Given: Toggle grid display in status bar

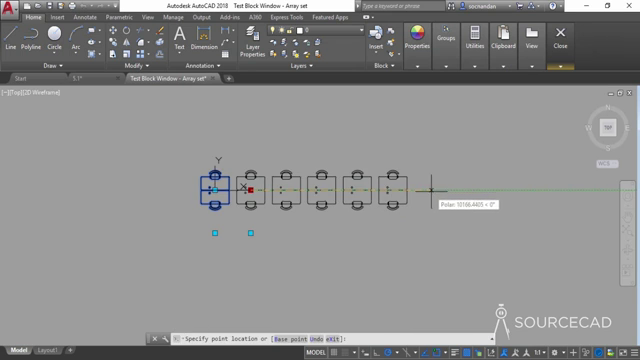Looking at the screenshot, I should 334,352.
